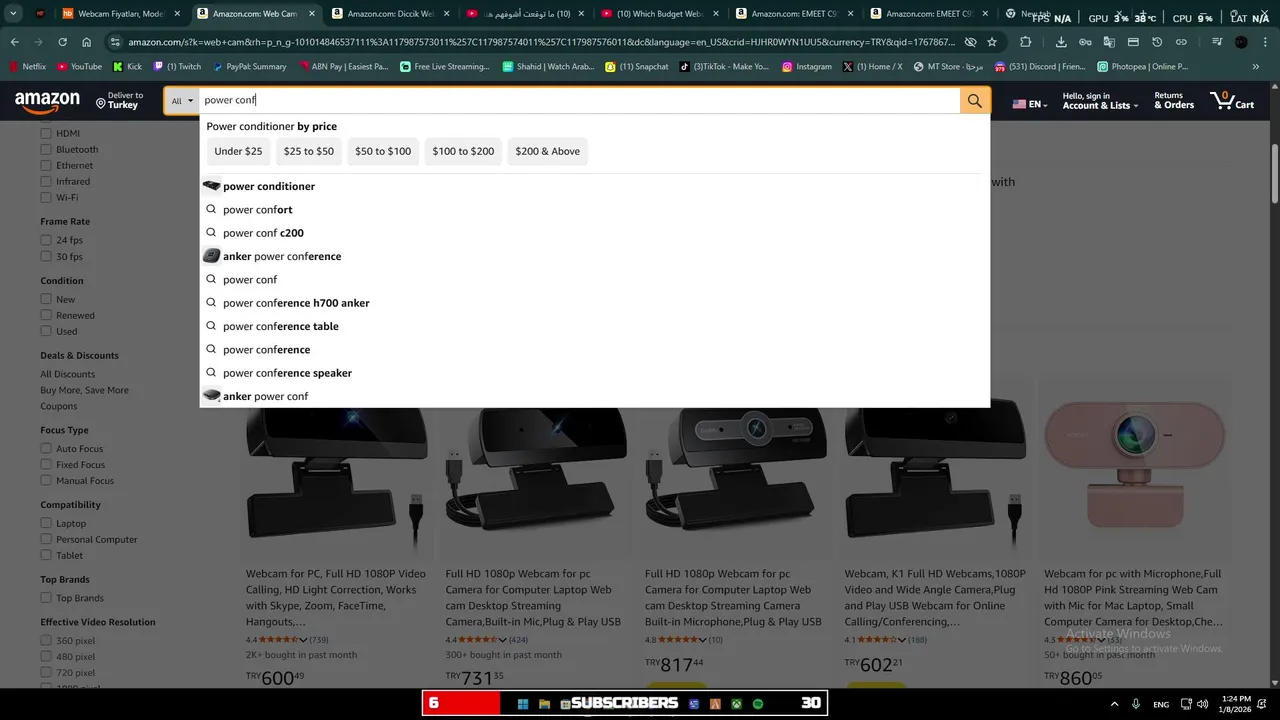Switch to the Which Budget Webcam YouTube tab
This screenshot has width=1280, height=720.
pyautogui.click(x=660, y=14)
